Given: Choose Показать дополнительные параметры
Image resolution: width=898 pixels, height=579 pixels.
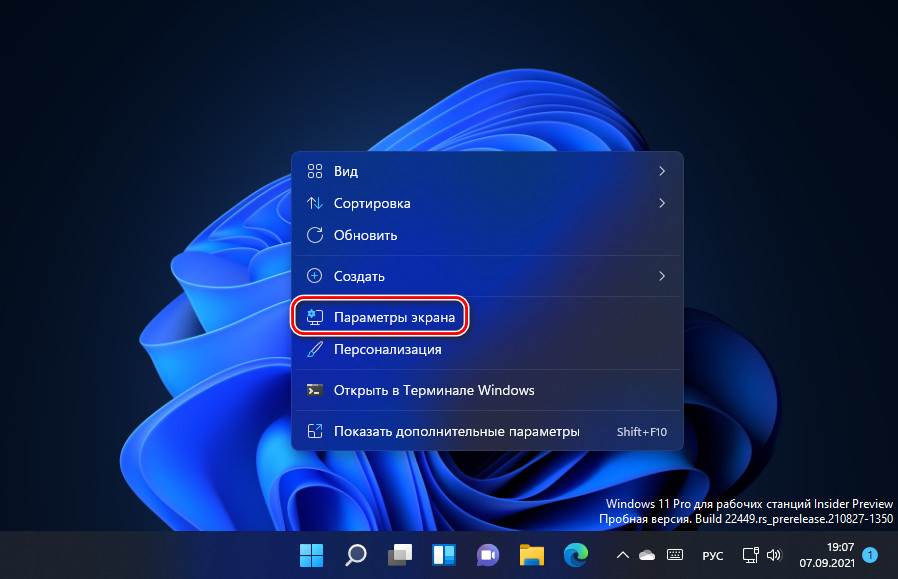Looking at the screenshot, I should [487, 431].
